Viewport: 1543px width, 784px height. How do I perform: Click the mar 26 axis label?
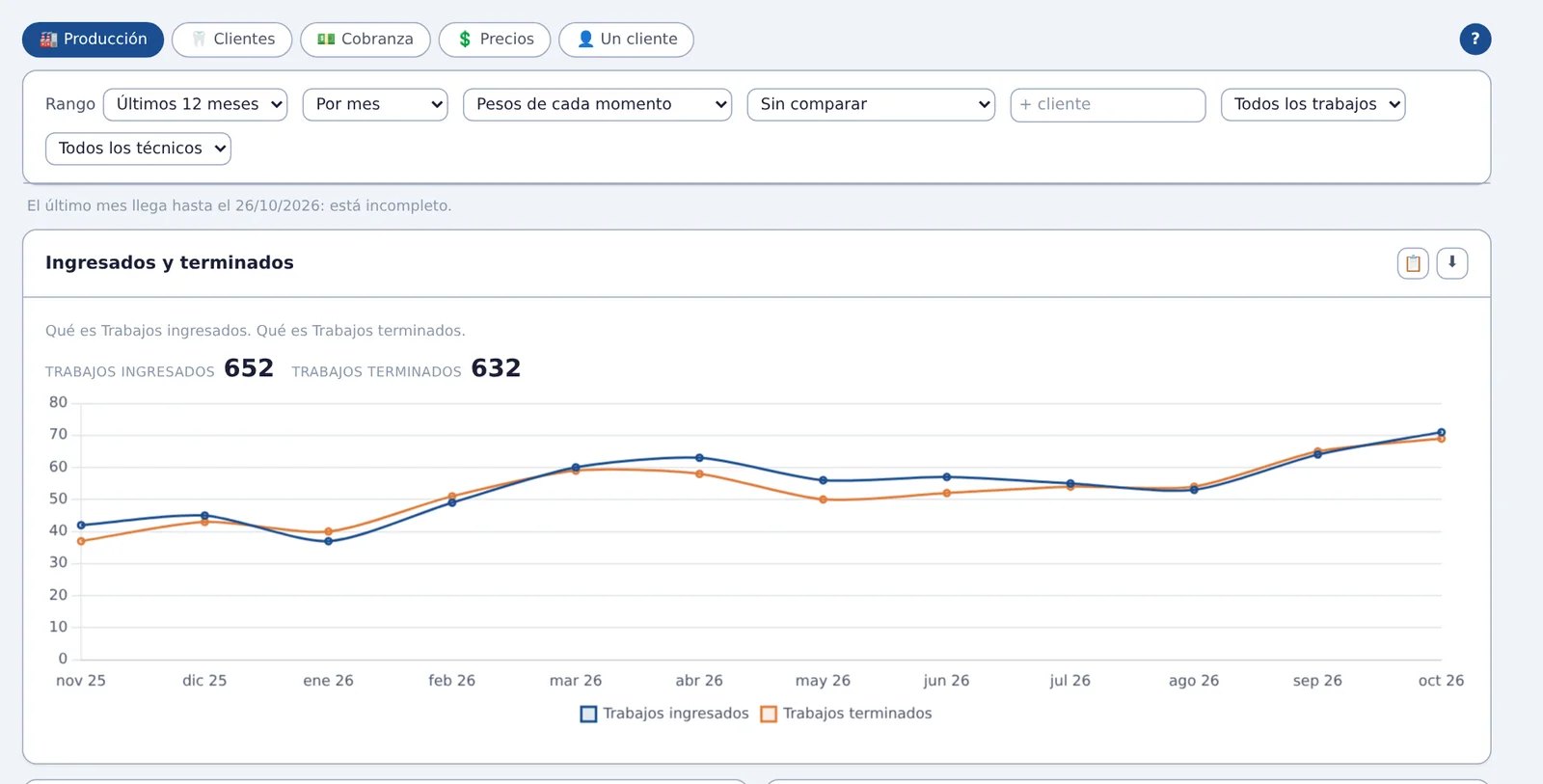(576, 681)
